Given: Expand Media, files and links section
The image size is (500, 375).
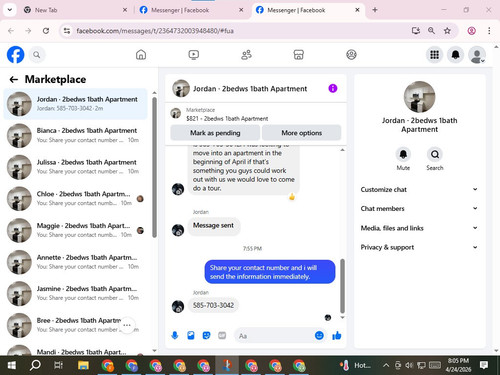Looking at the screenshot, I should pyautogui.click(x=419, y=228).
